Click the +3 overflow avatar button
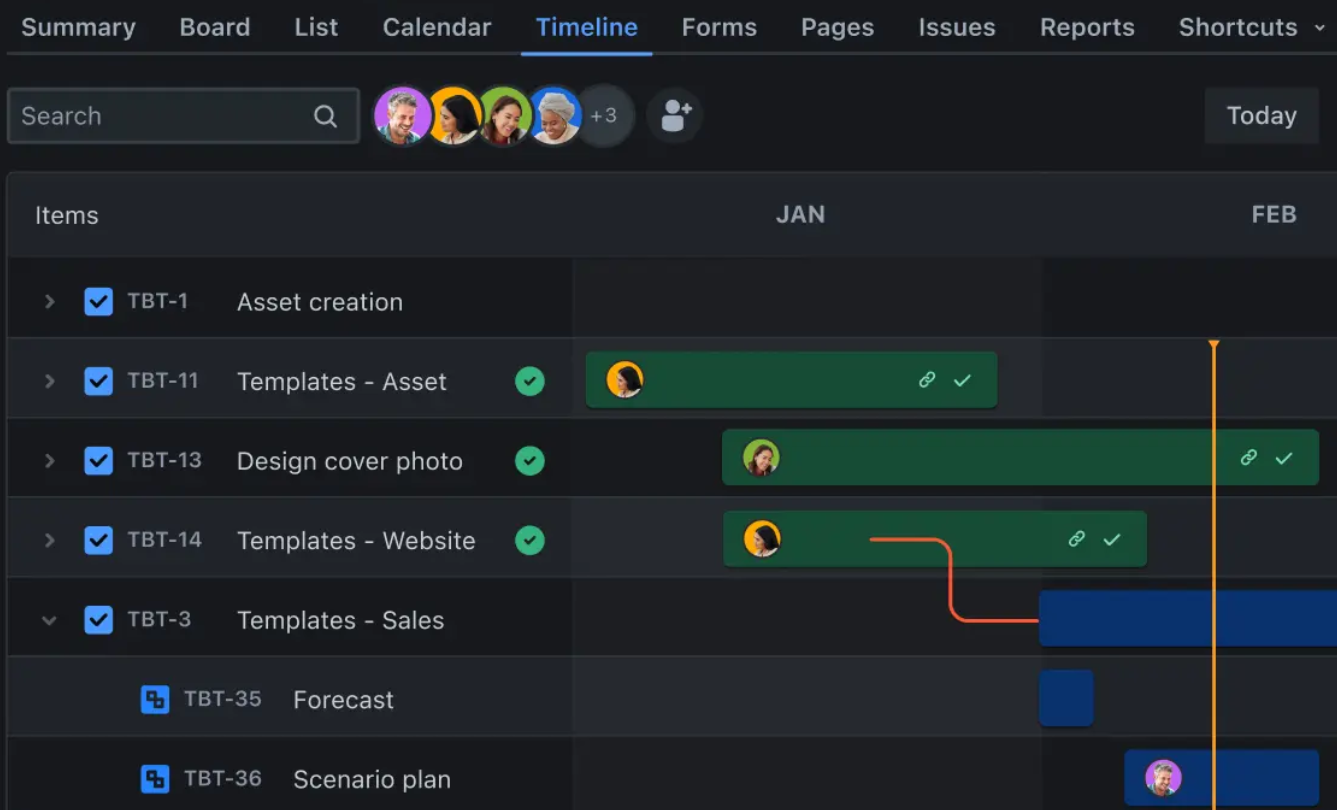The image size is (1337, 810). pos(606,115)
